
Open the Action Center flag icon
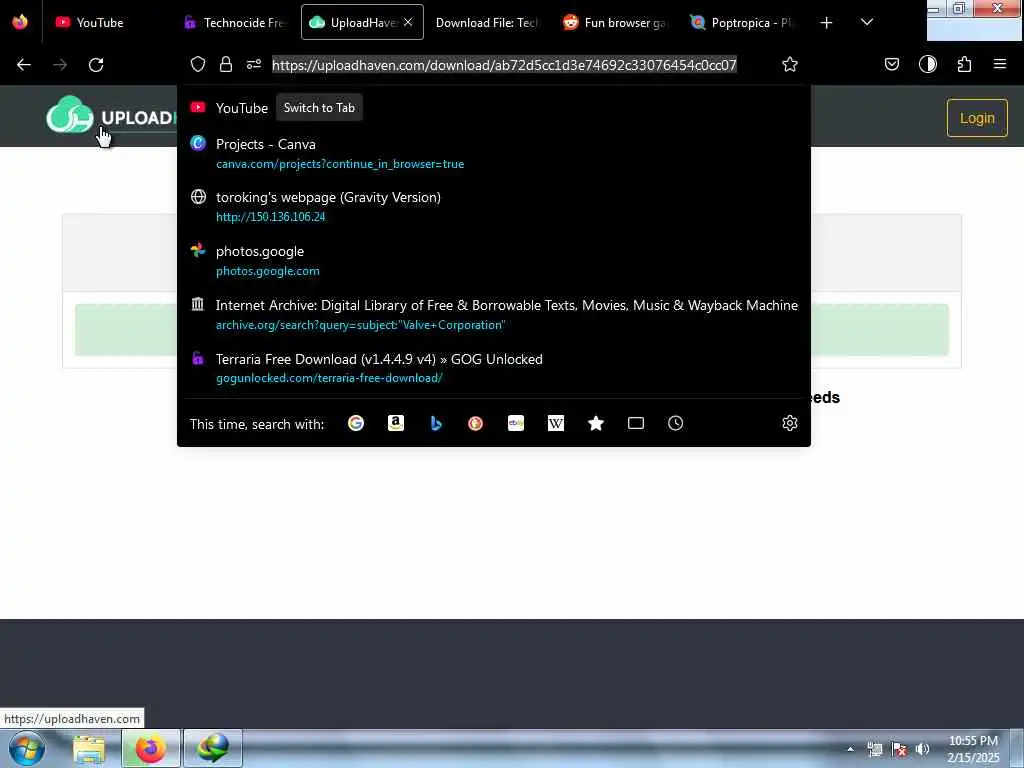899,749
